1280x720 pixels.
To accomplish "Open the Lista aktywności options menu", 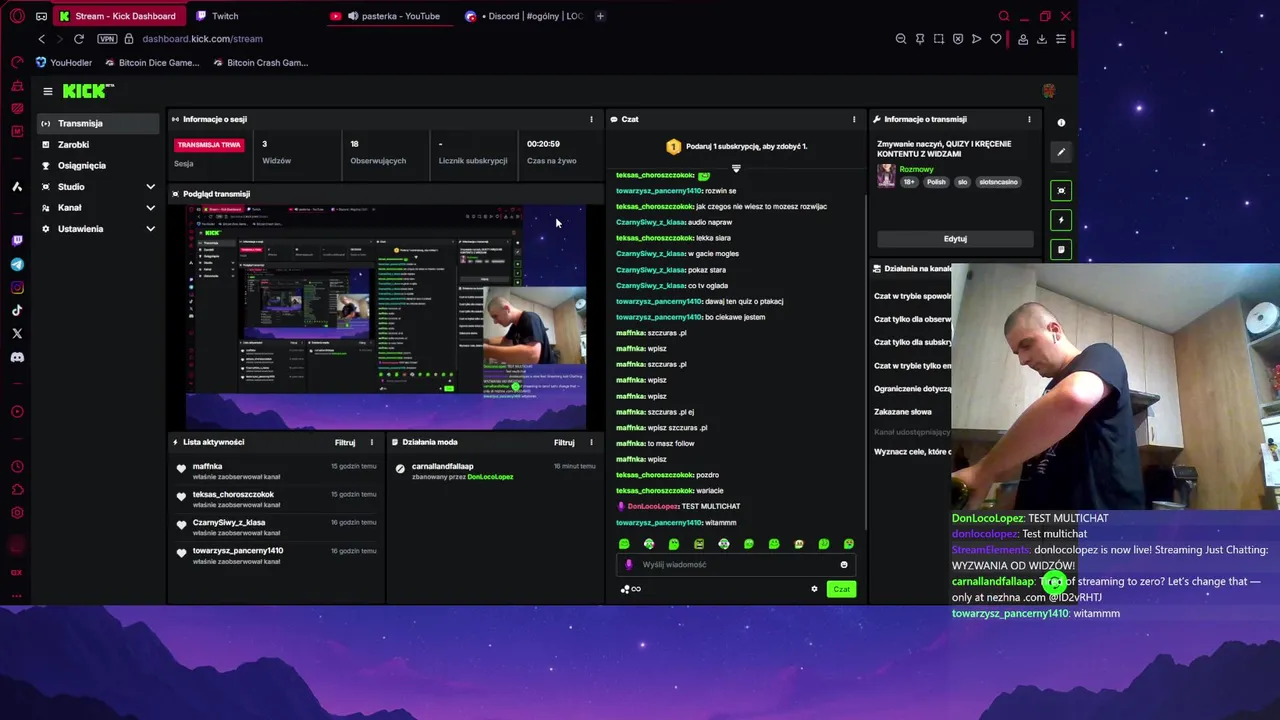I will click(x=371, y=442).
